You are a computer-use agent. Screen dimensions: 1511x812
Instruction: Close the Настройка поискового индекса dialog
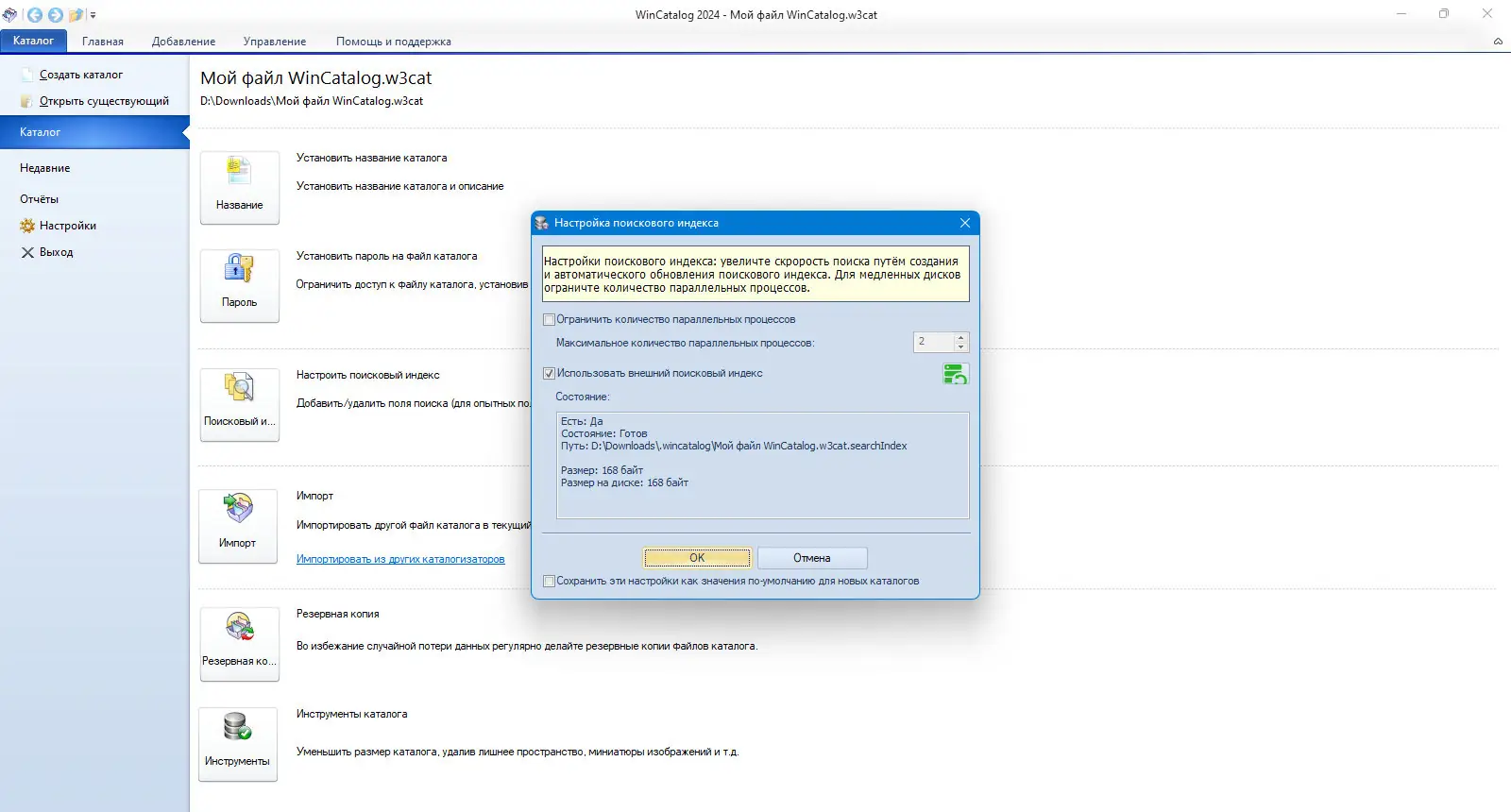(964, 223)
